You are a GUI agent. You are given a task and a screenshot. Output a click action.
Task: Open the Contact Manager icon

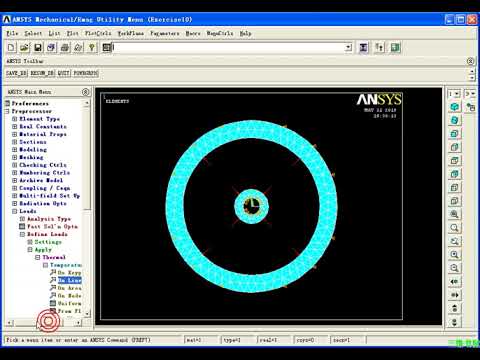pos(395,47)
